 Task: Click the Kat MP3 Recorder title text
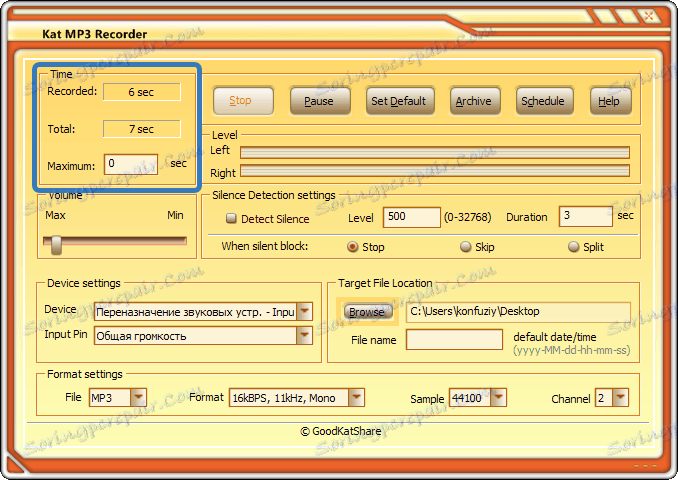(x=94, y=34)
